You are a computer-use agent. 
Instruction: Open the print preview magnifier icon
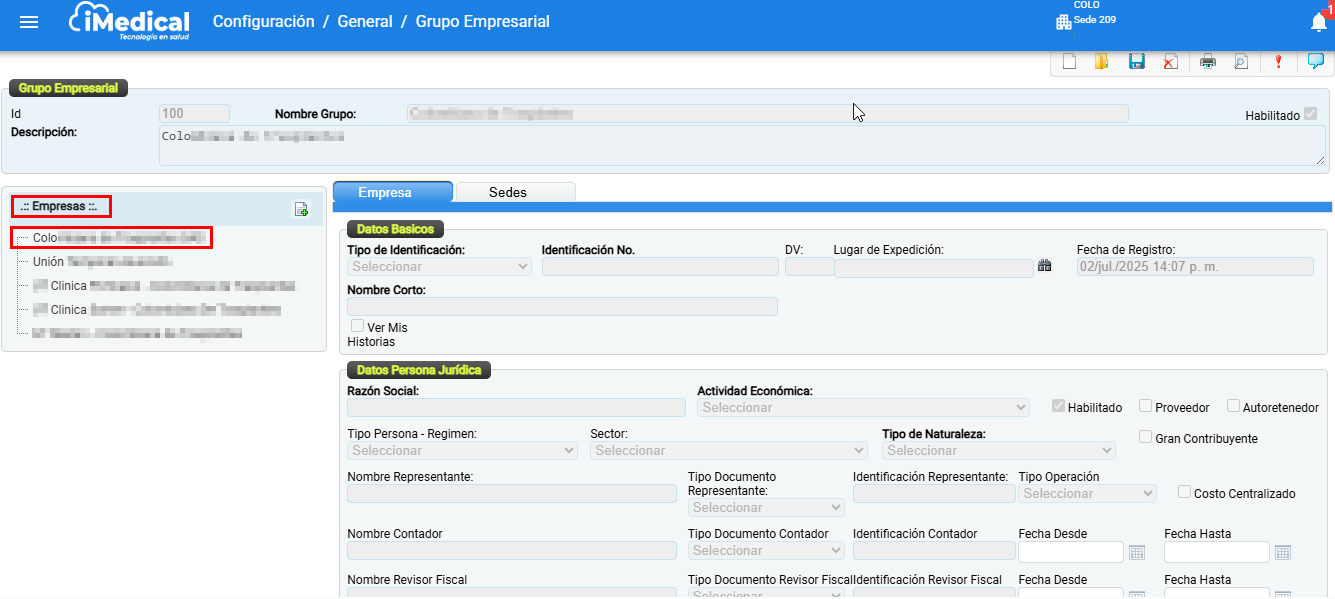(1240, 62)
